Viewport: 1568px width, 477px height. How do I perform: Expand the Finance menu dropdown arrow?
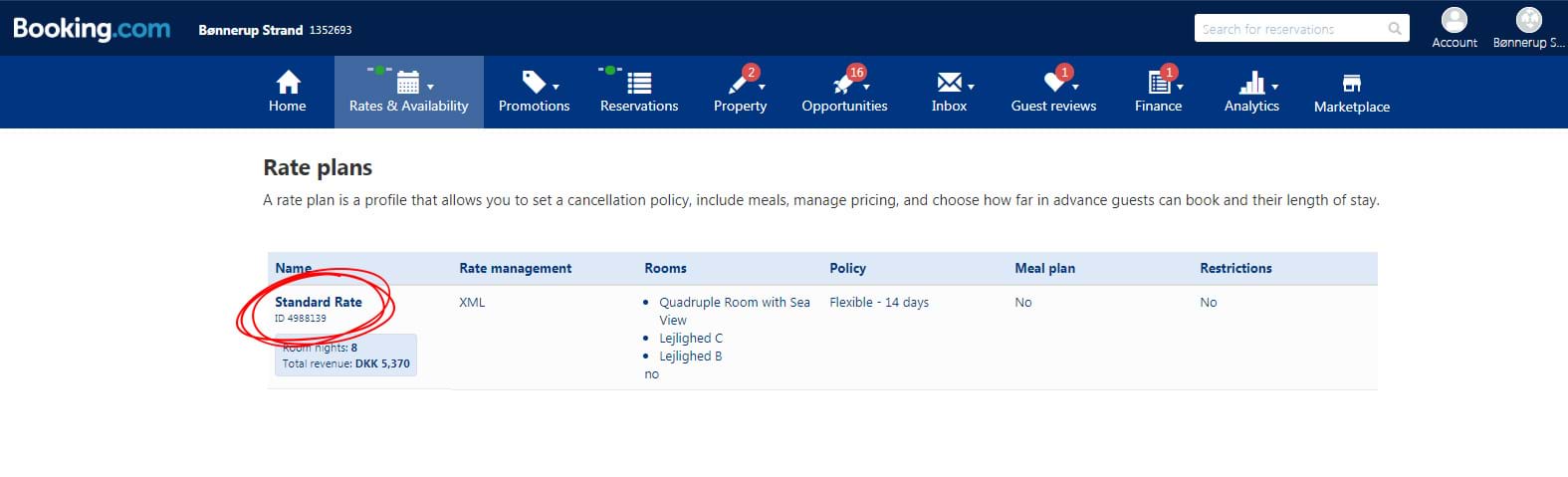click(1180, 88)
